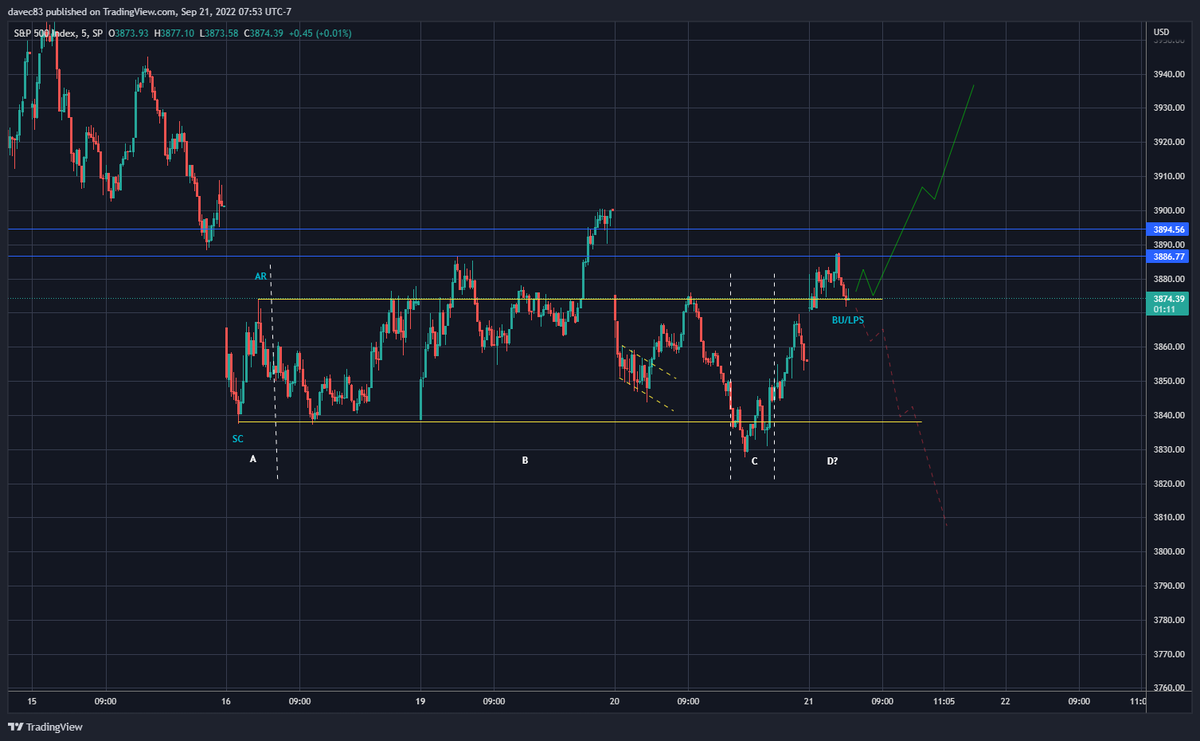Click the phase C label

(754, 460)
